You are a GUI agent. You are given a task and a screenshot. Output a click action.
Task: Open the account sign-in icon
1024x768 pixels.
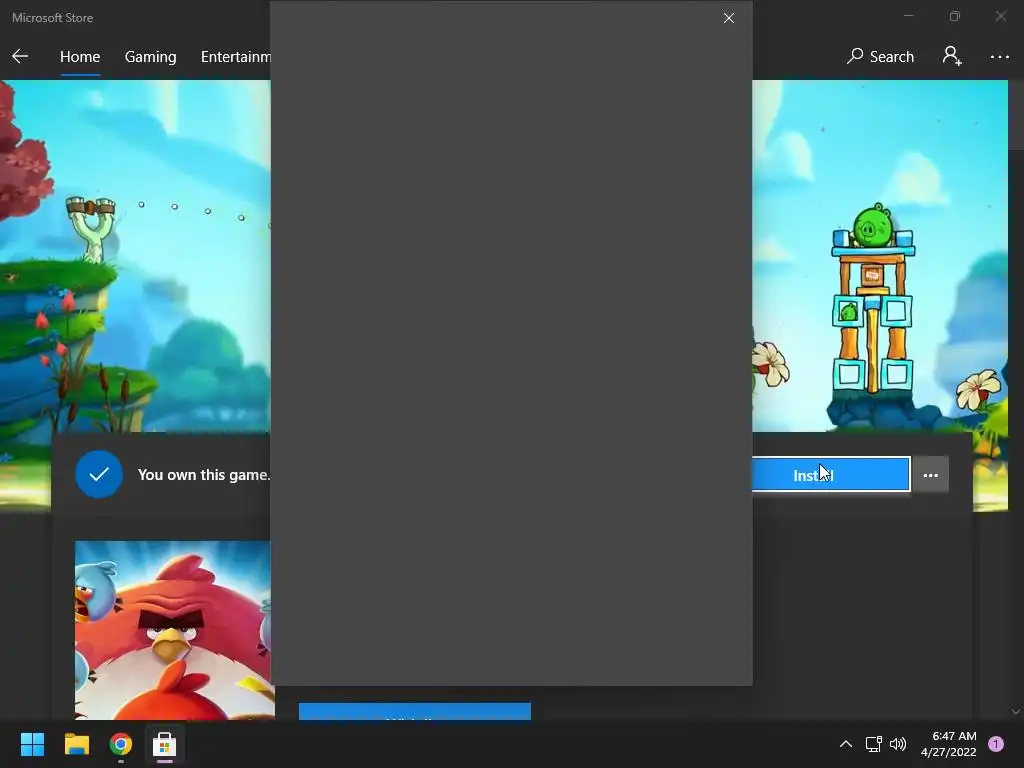(x=952, y=56)
